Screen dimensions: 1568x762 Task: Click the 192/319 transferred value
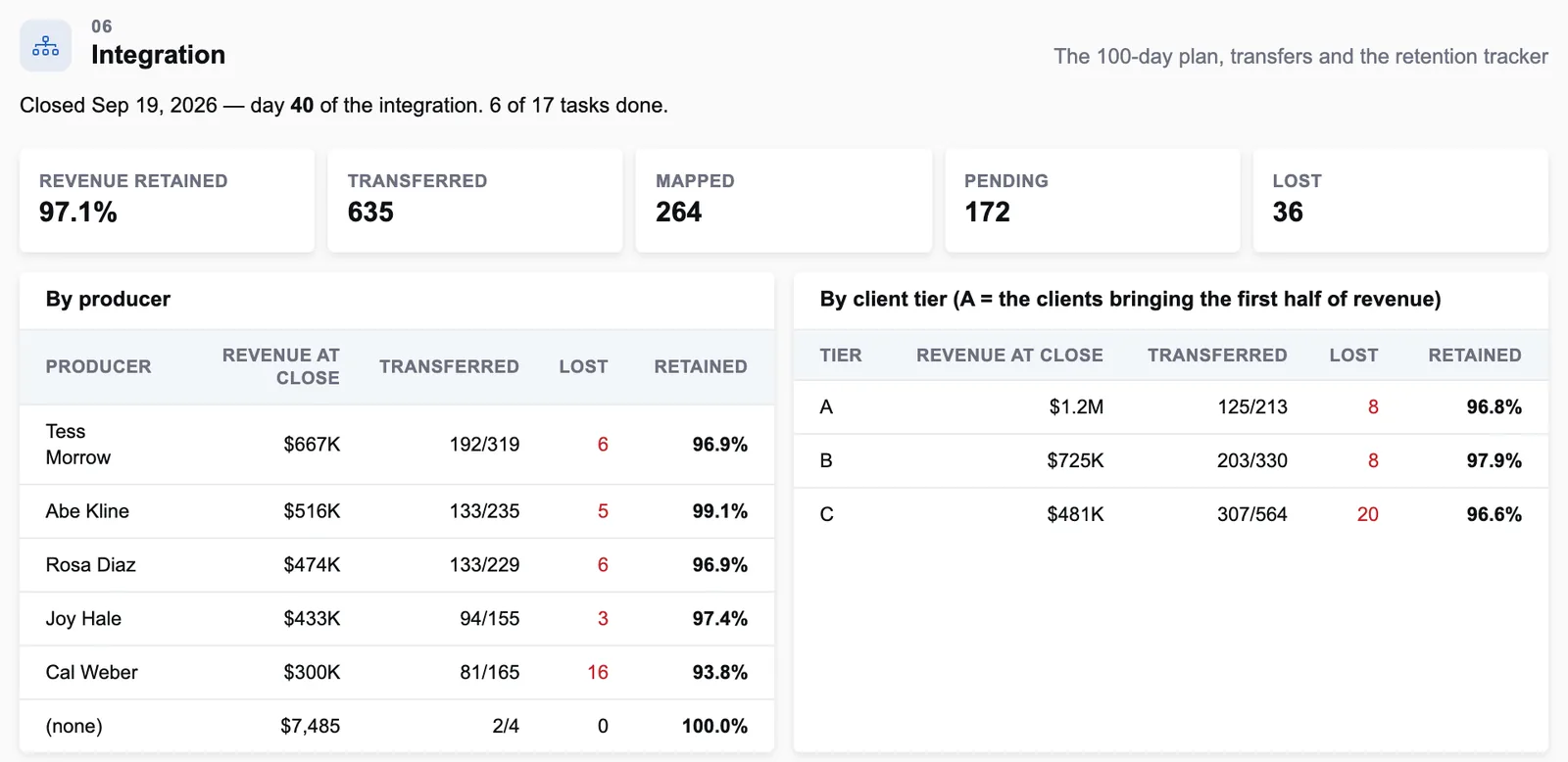click(x=484, y=445)
